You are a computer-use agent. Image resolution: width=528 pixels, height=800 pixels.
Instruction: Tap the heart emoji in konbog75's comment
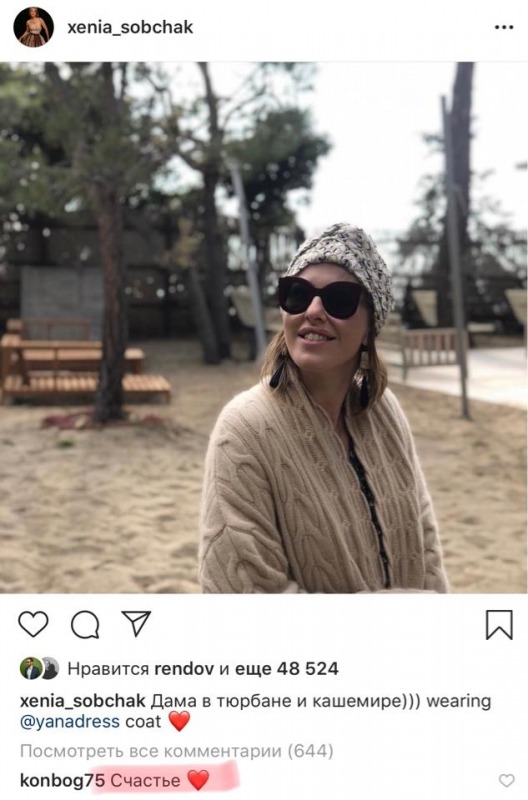point(198,780)
